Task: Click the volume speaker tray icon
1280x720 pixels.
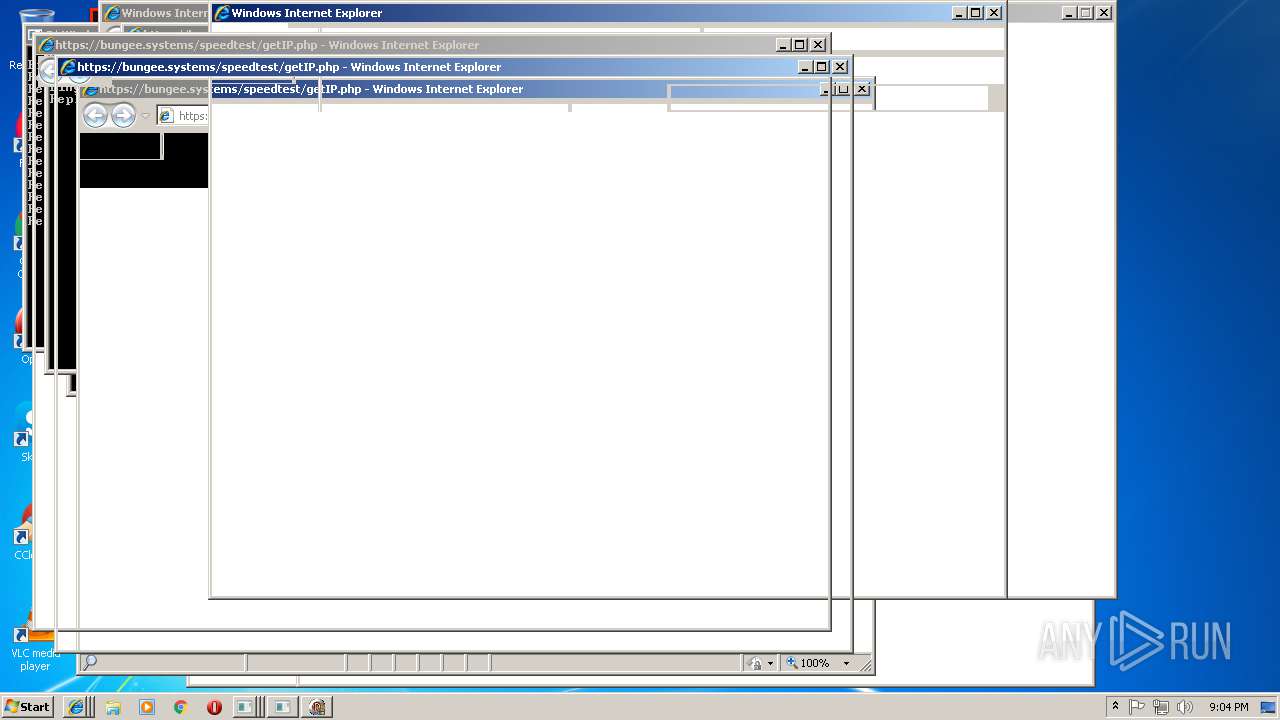Action: click(1185, 707)
